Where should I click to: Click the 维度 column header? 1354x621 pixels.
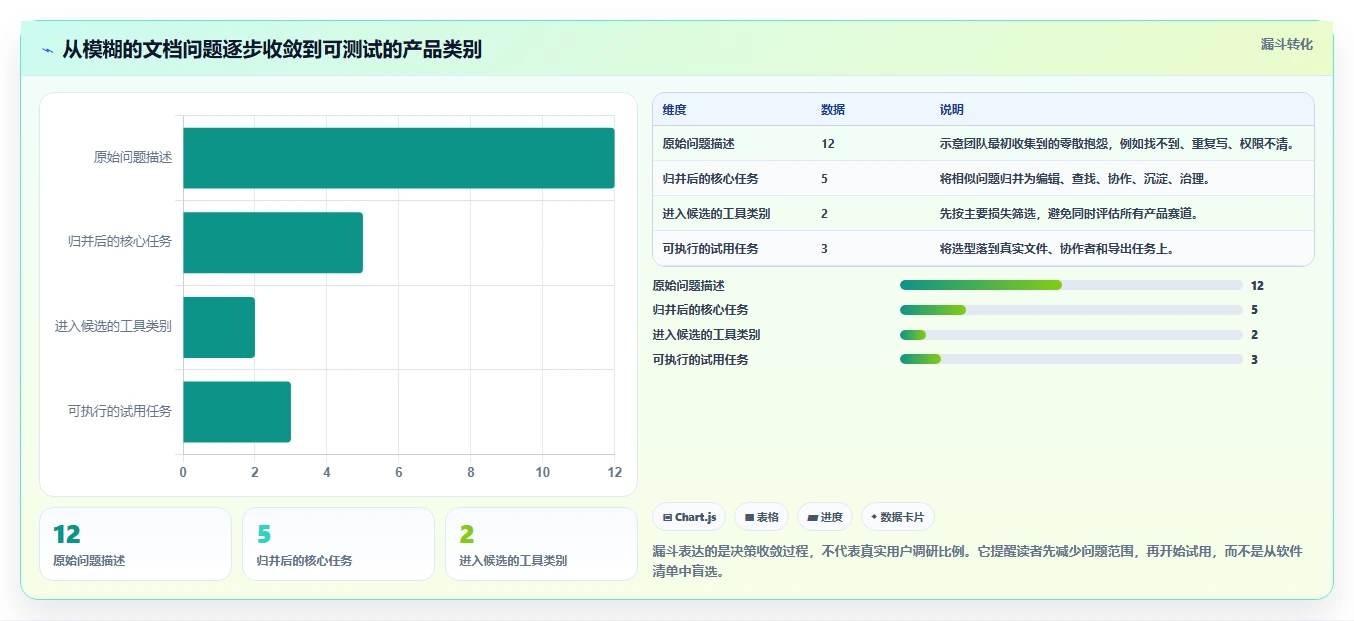click(x=675, y=110)
